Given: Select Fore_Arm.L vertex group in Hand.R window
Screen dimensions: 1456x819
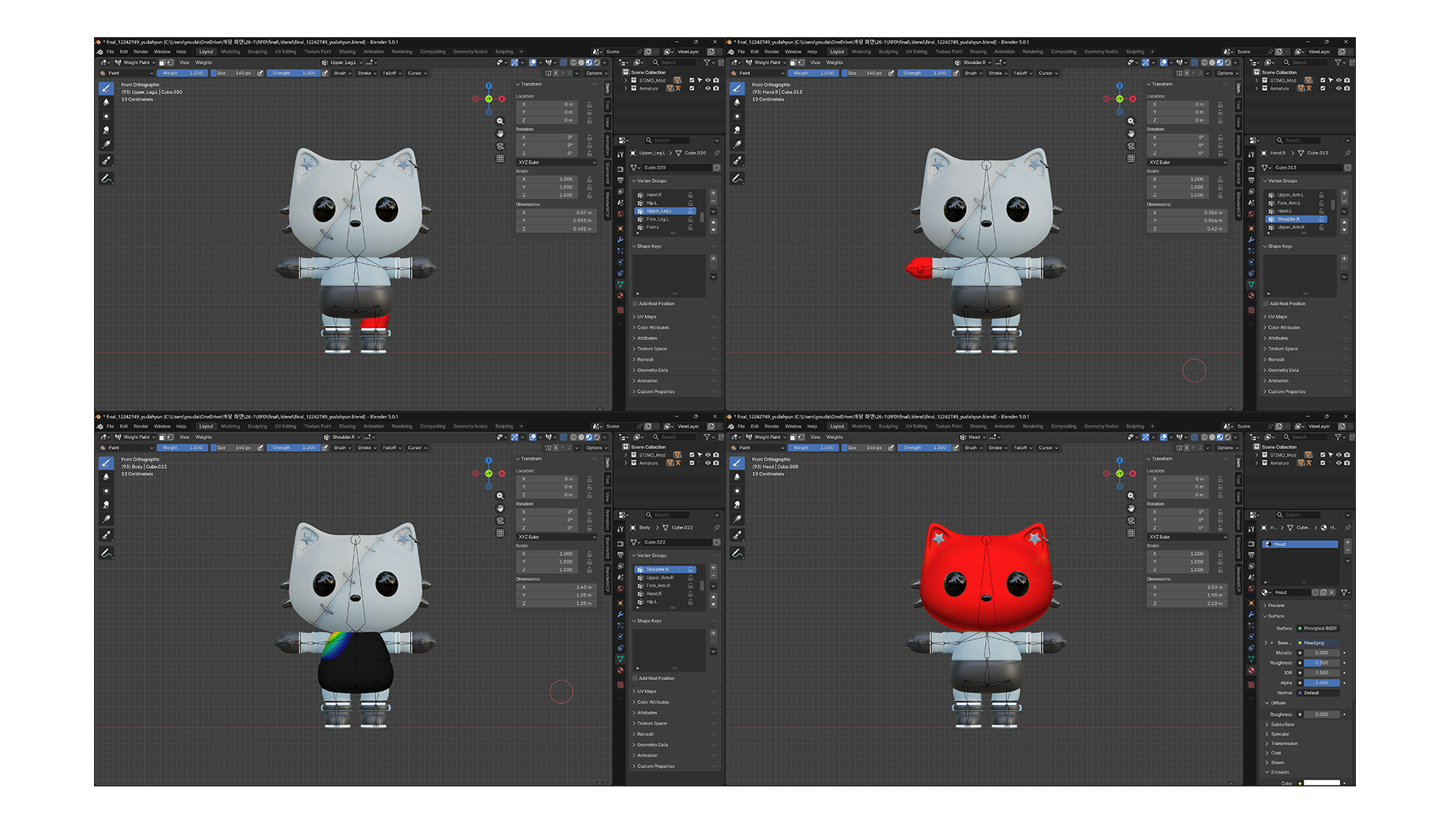Looking at the screenshot, I should pyautogui.click(x=1295, y=202).
